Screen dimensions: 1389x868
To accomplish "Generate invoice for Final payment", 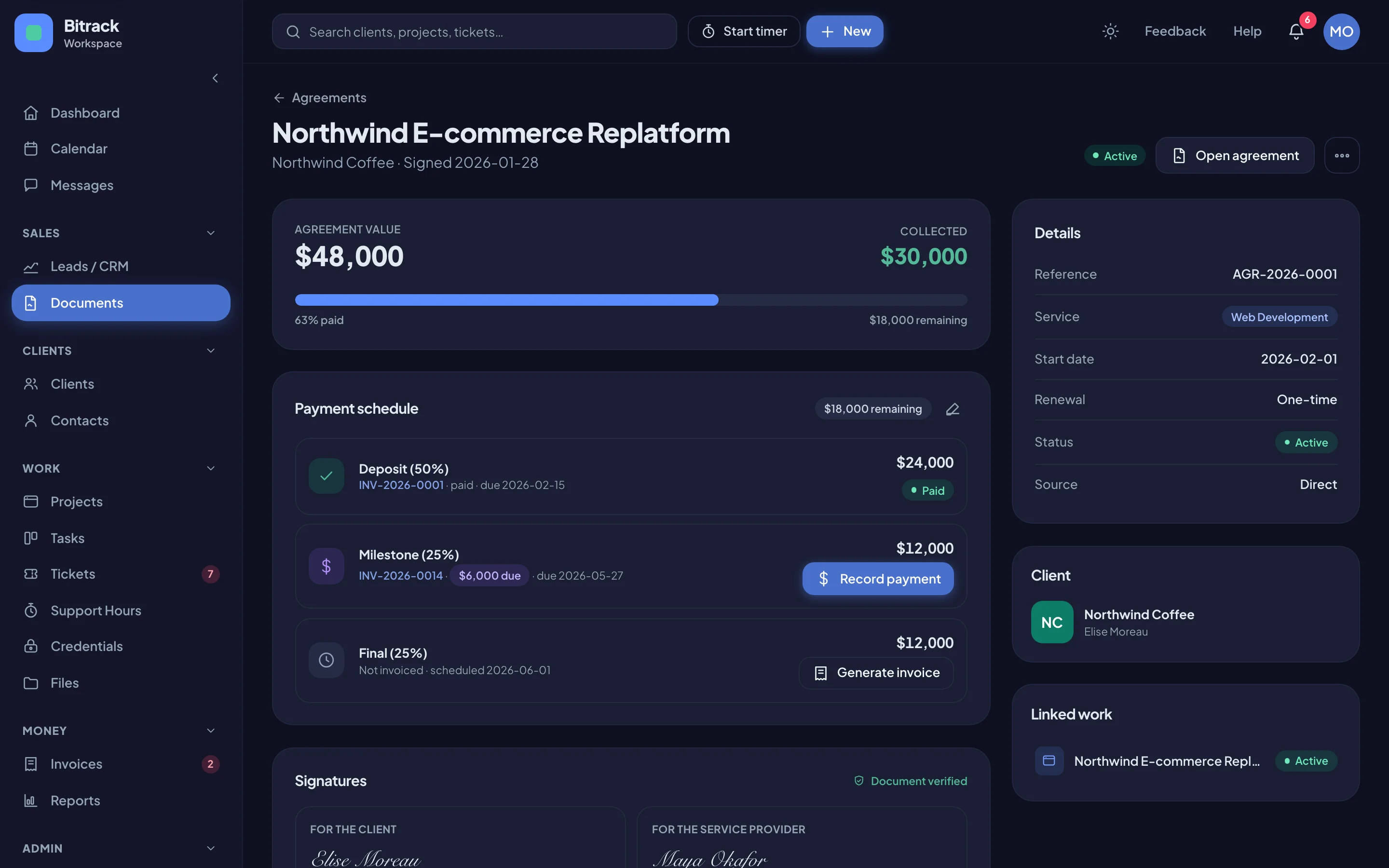I will (x=876, y=673).
